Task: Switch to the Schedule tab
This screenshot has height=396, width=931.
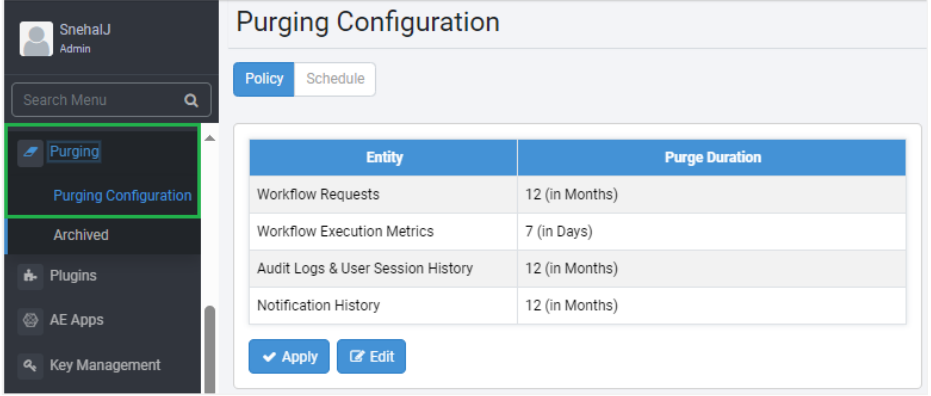Action: pos(335,79)
